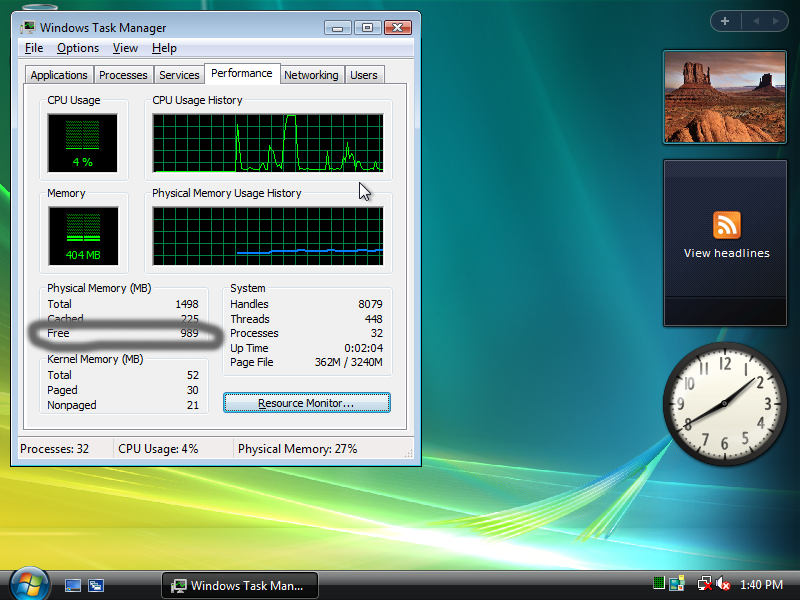
Task: Minimize the Task Manager window
Action: pyautogui.click(x=337, y=28)
